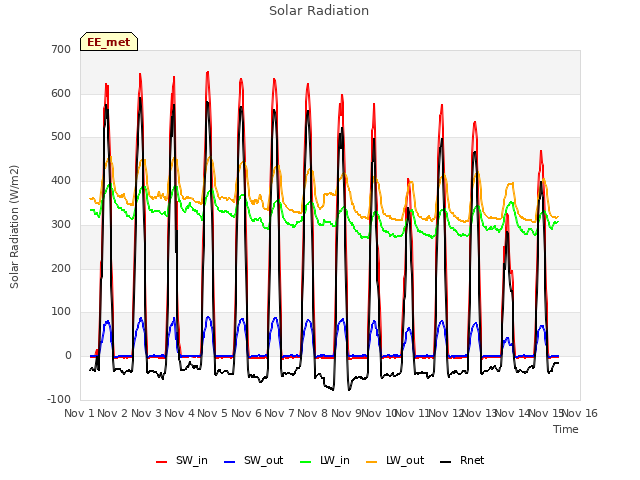The height and width of the screenshot is (480, 640).
Task: Click the orange LW_out legend swatch
Action: pos(372,462)
